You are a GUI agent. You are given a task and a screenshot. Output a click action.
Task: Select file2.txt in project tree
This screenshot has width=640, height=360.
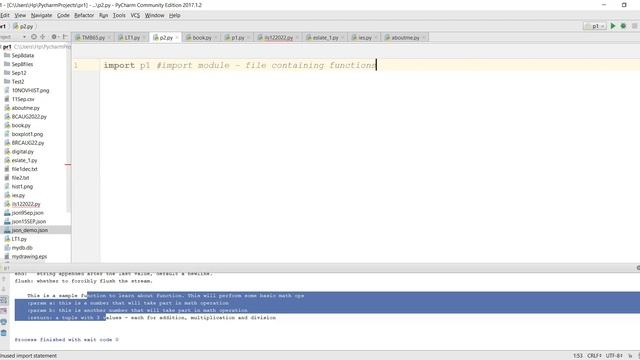tap(17, 178)
